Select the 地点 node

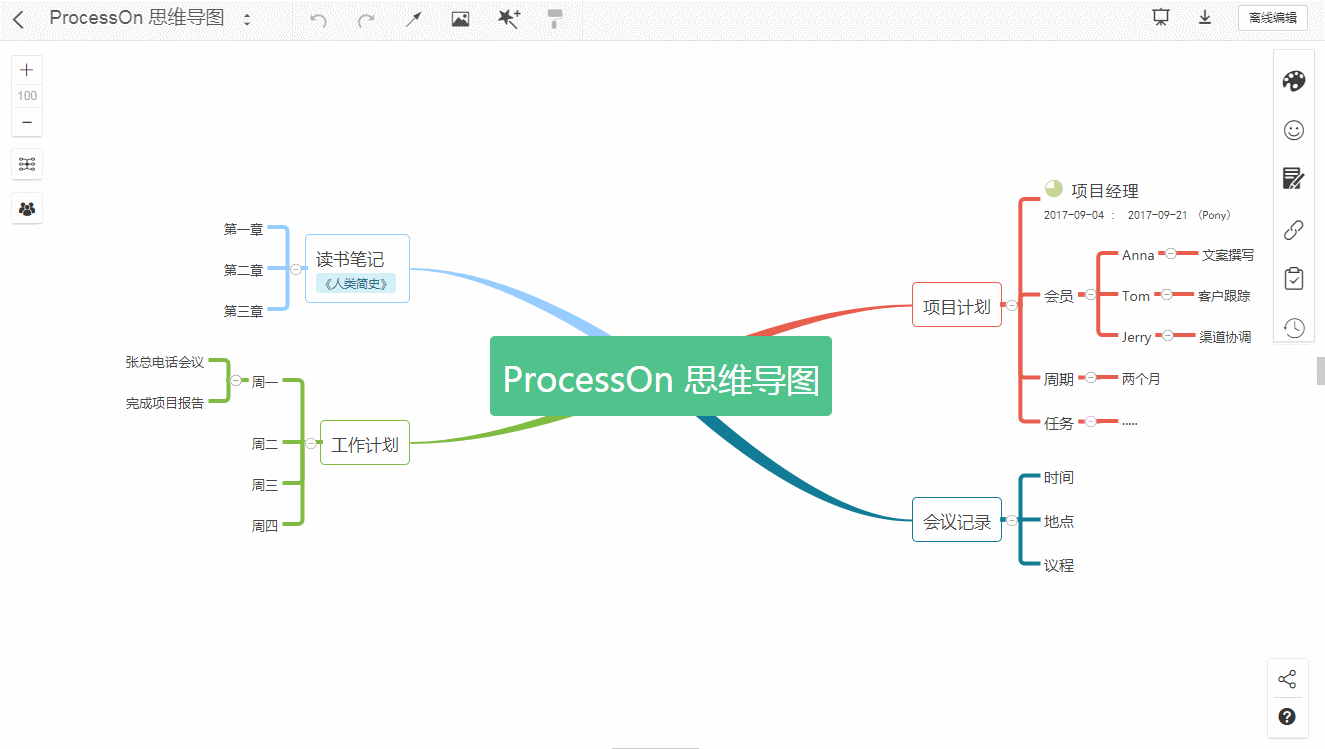1059,521
